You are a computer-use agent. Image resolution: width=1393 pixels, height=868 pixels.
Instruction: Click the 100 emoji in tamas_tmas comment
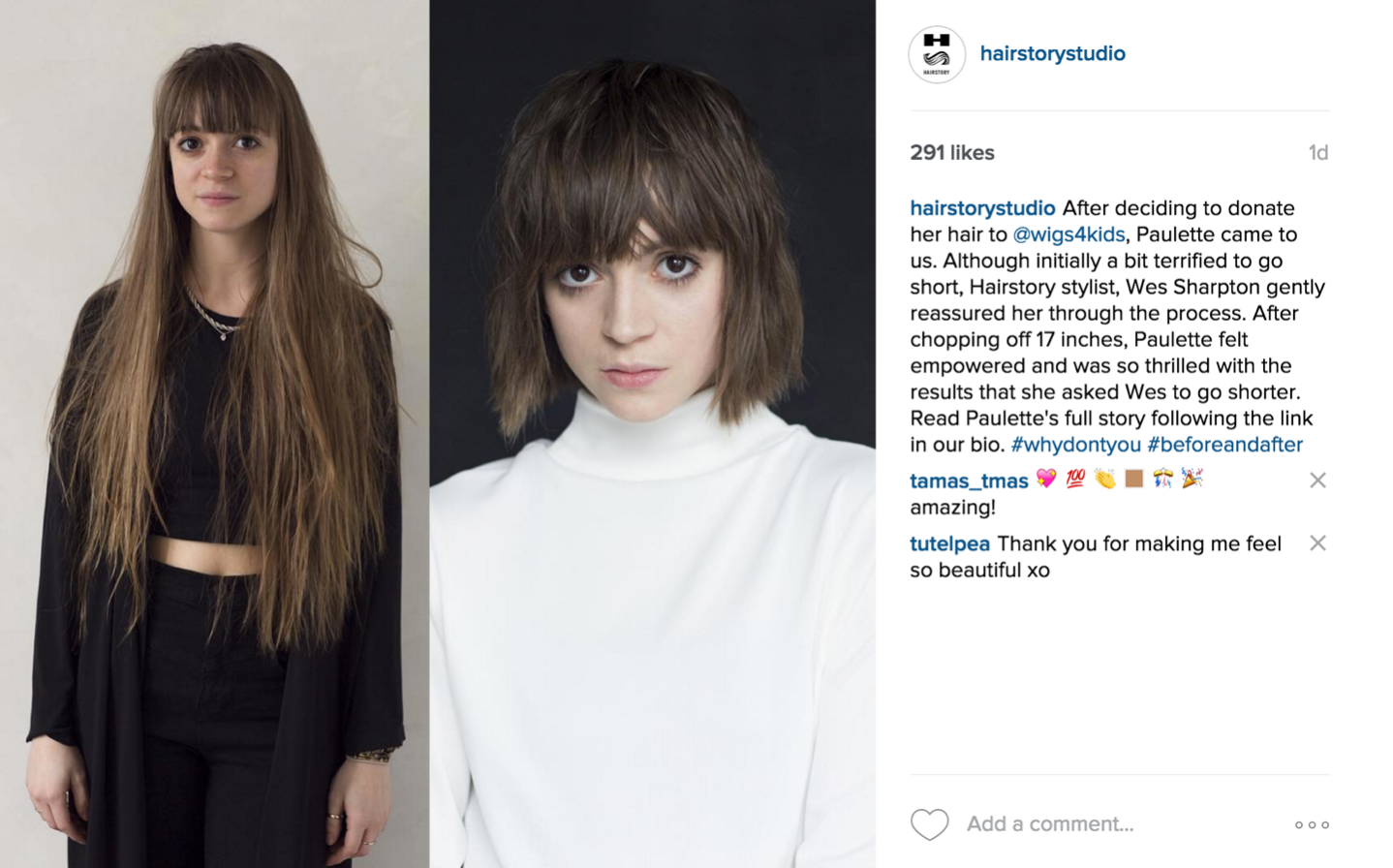tap(1075, 479)
